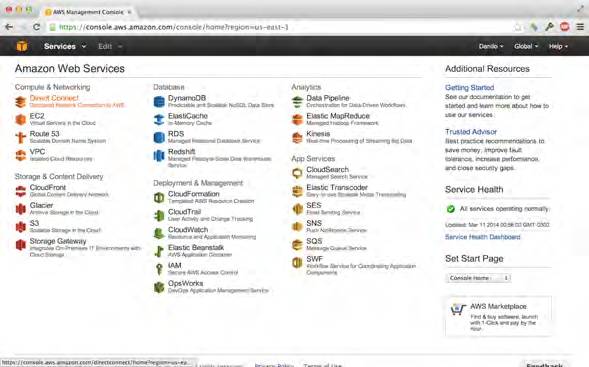Screen dimensions: 589x367
Task: Click the DynamoDB service icon
Action: tap(159, 101)
